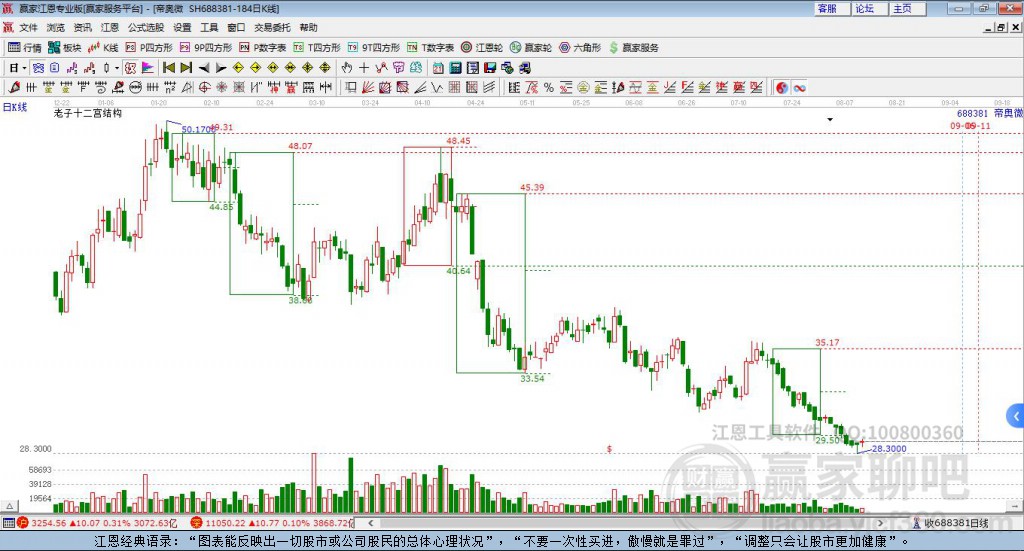This screenshot has width=1024, height=551.
Task: Open the 板块 sector panel
Action: [64, 48]
